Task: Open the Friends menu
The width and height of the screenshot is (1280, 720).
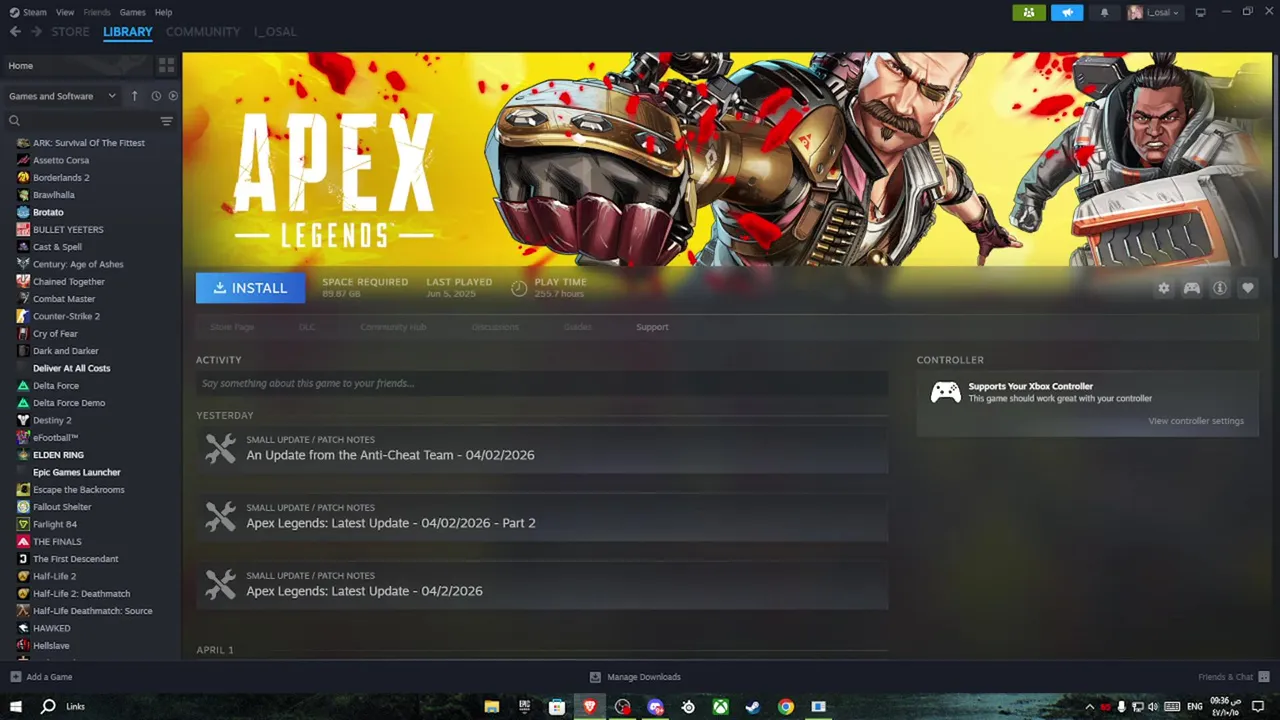Action: point(97,12)
